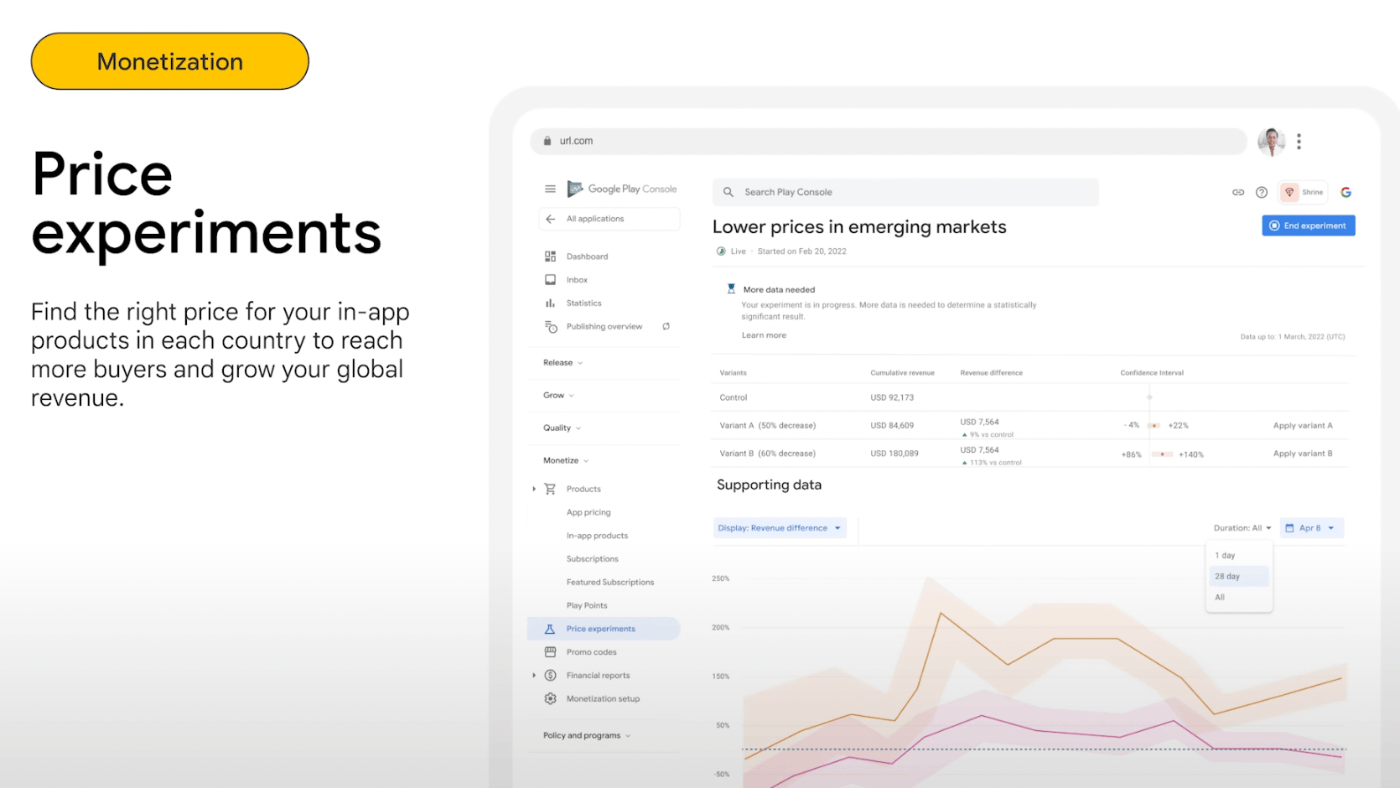Open Monetization setup page

603,699
